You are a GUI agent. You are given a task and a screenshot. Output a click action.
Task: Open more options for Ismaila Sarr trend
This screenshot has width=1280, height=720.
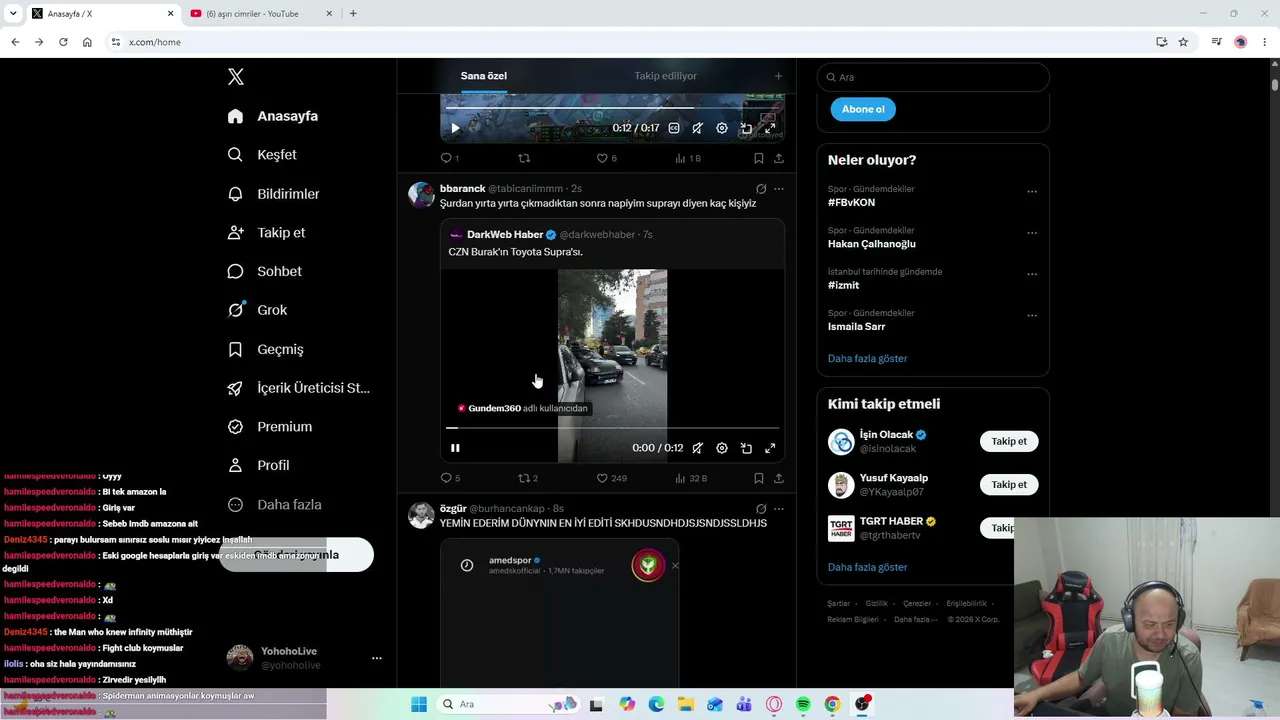tap(1032, 315)
